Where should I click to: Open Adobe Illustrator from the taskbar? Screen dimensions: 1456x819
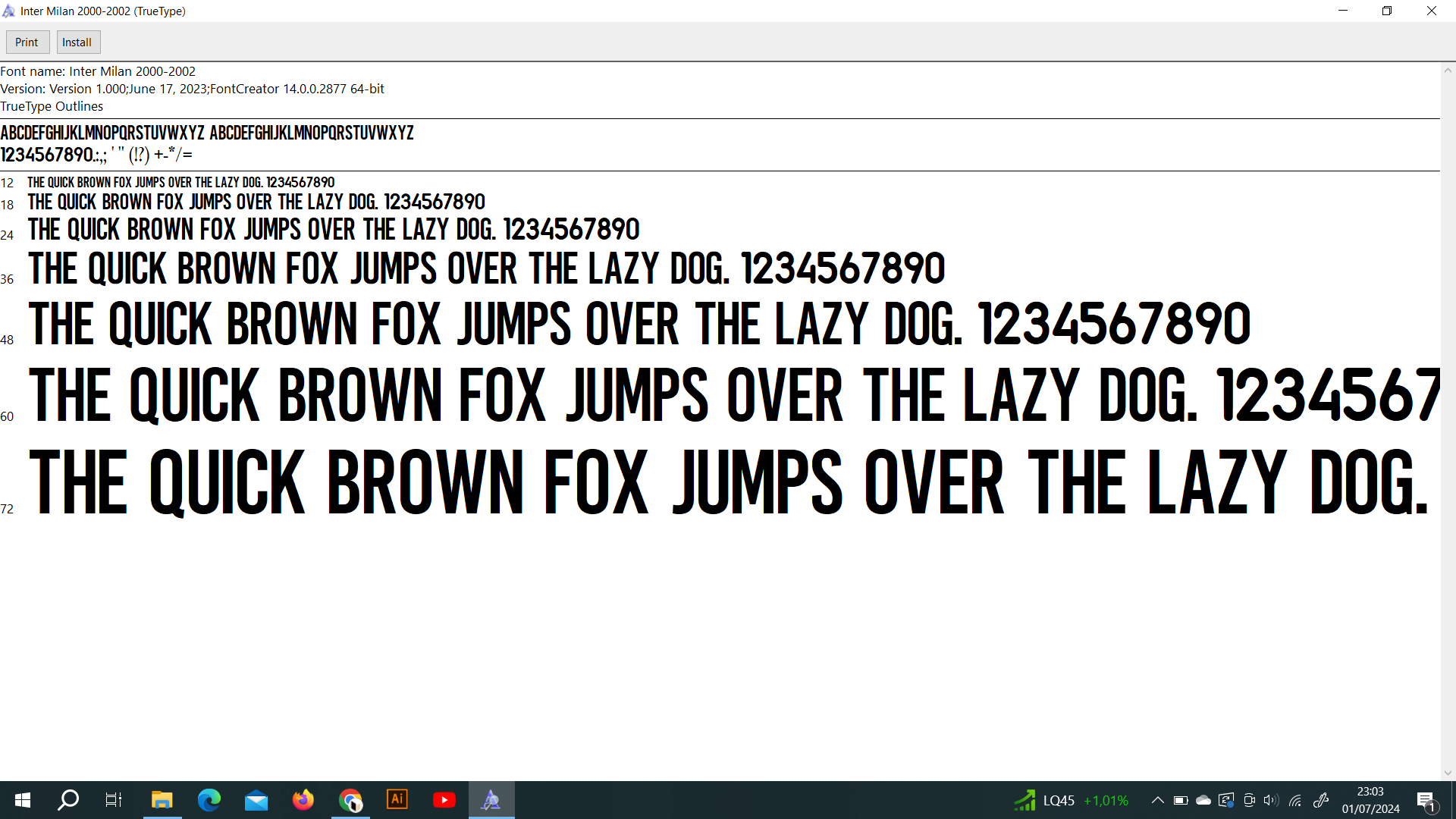397,800
